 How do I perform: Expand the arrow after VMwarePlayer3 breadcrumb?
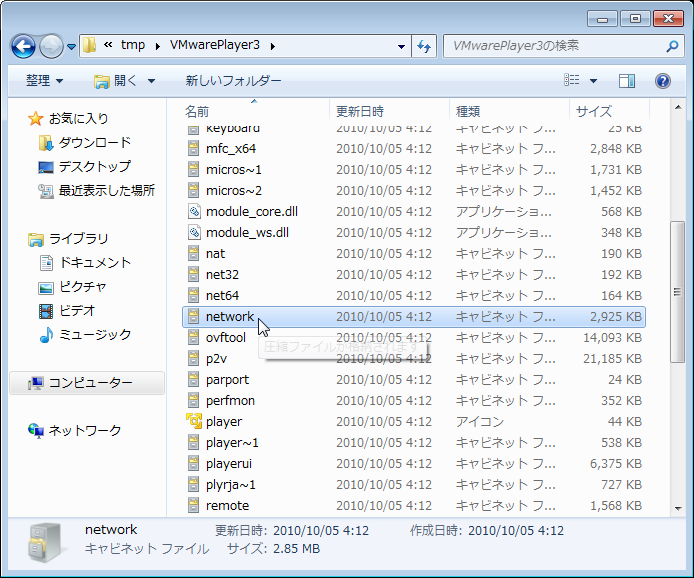click(273, 46)
